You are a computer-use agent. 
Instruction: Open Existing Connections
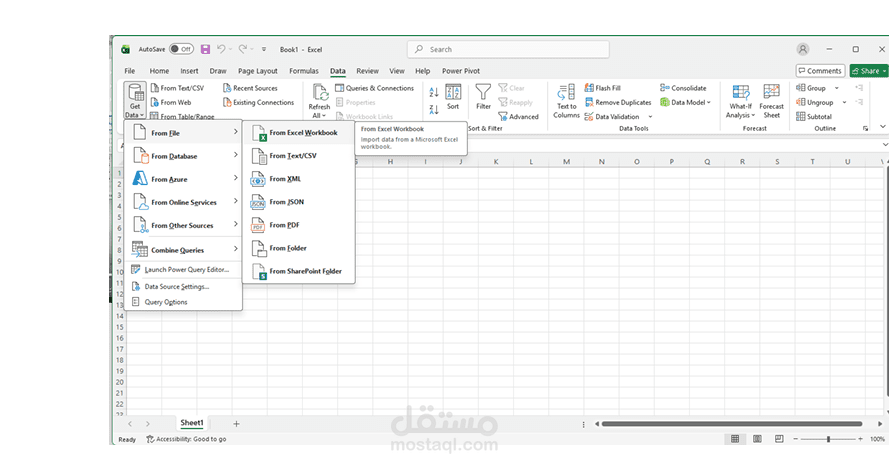(x=259, y=103)
